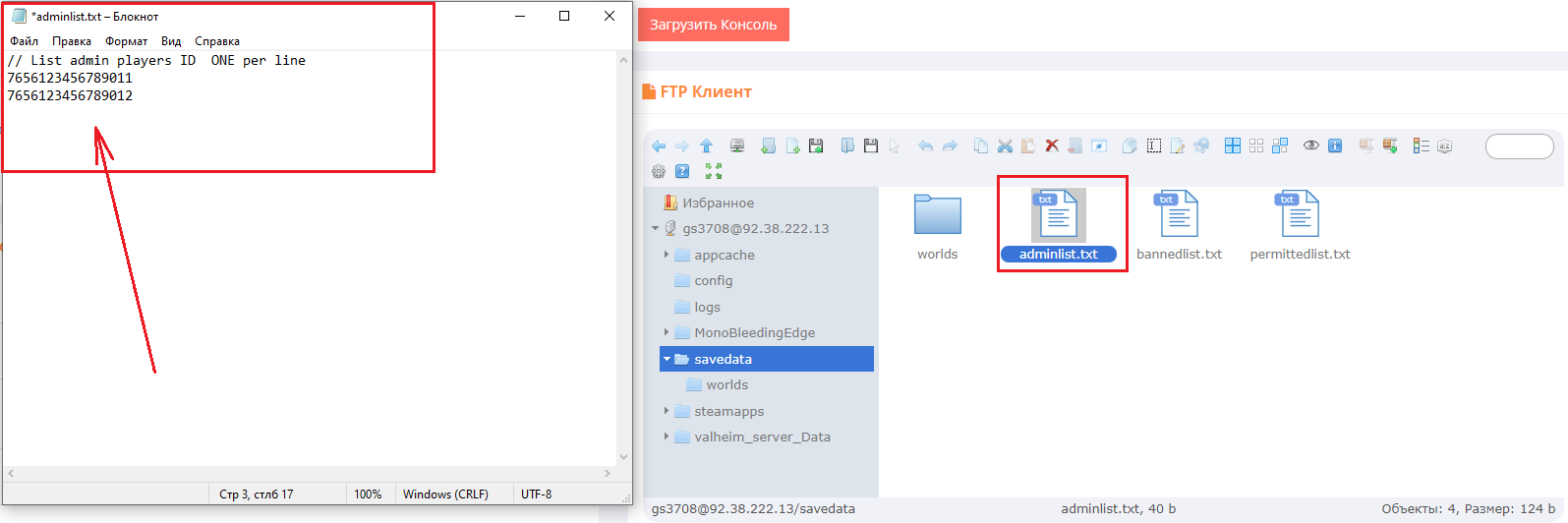
Task: Go up to the parent folder
Action: [x=706, y=145]
